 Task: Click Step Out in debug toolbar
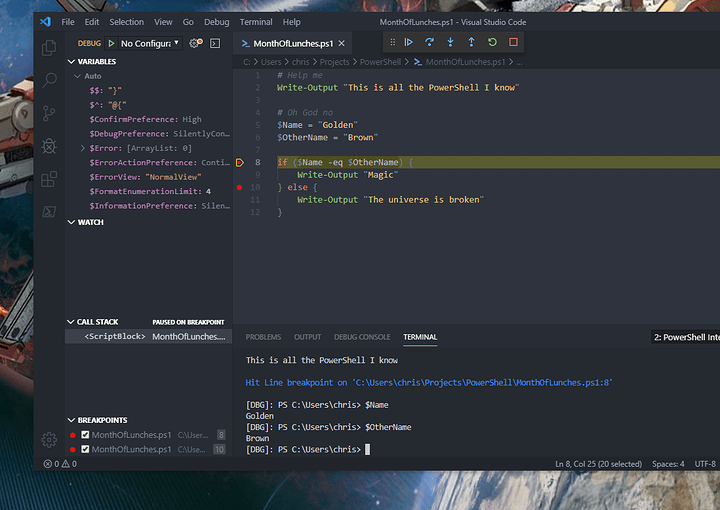coord(472,42)
